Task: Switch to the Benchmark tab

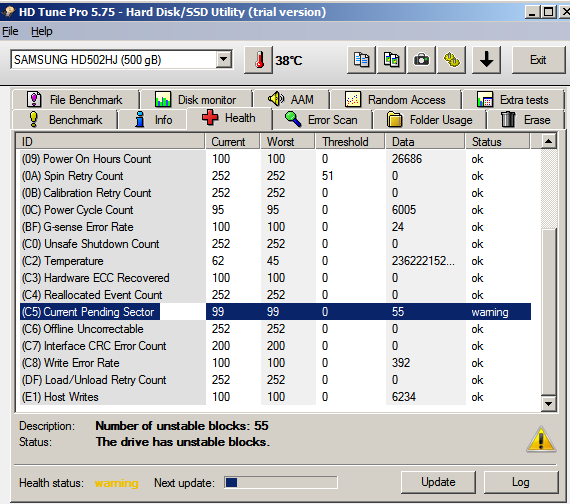Action: pos(65,120)
